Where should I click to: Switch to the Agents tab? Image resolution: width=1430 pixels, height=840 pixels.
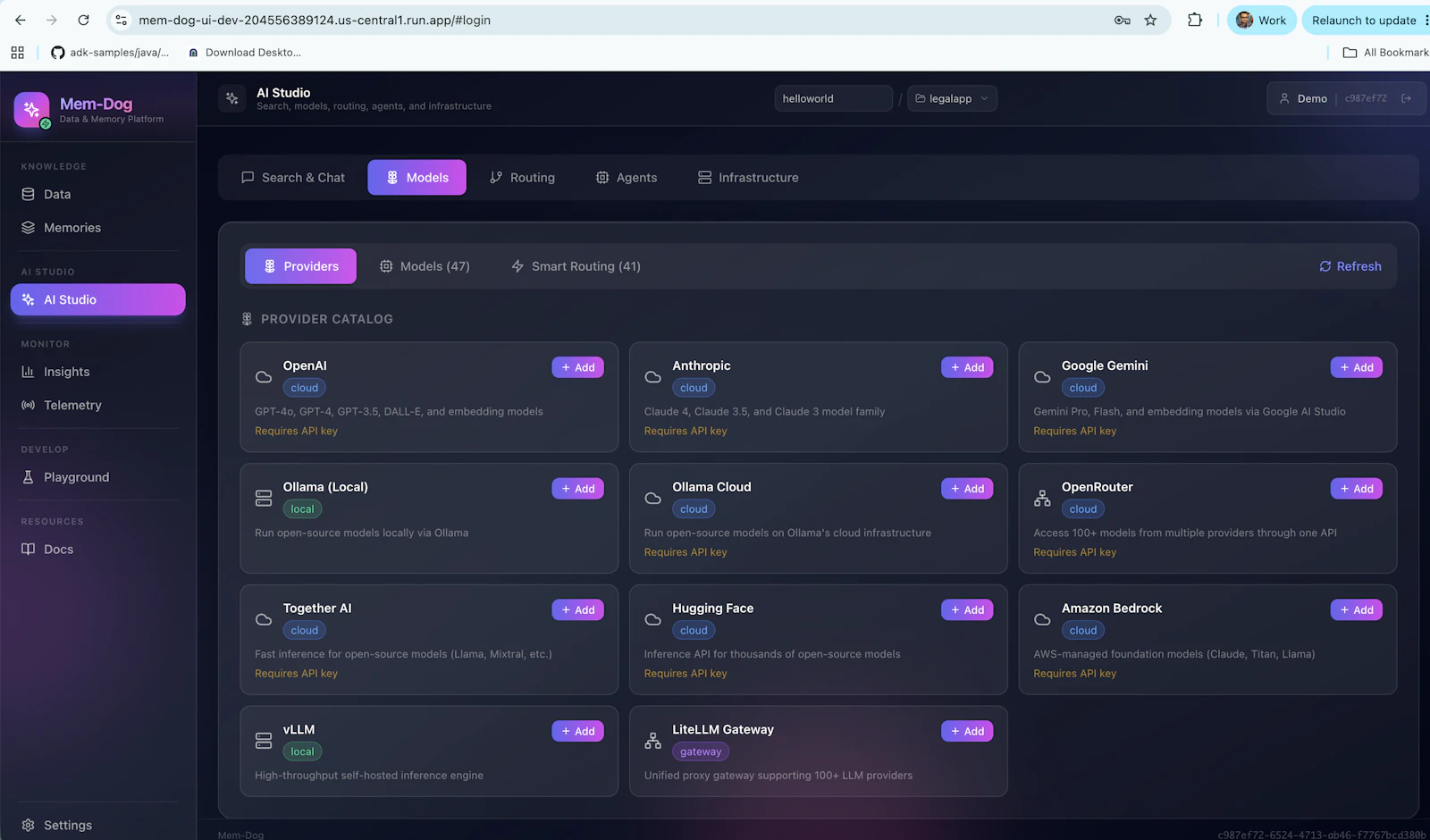[x=627, y=177]
